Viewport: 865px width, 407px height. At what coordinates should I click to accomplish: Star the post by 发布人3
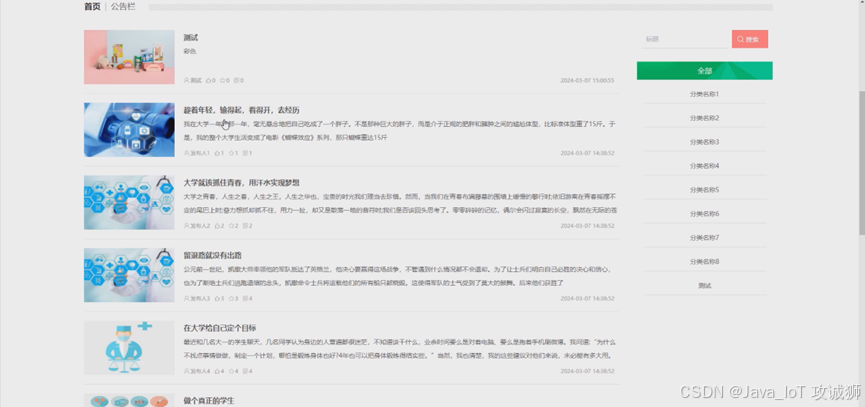tap(231, 299)
